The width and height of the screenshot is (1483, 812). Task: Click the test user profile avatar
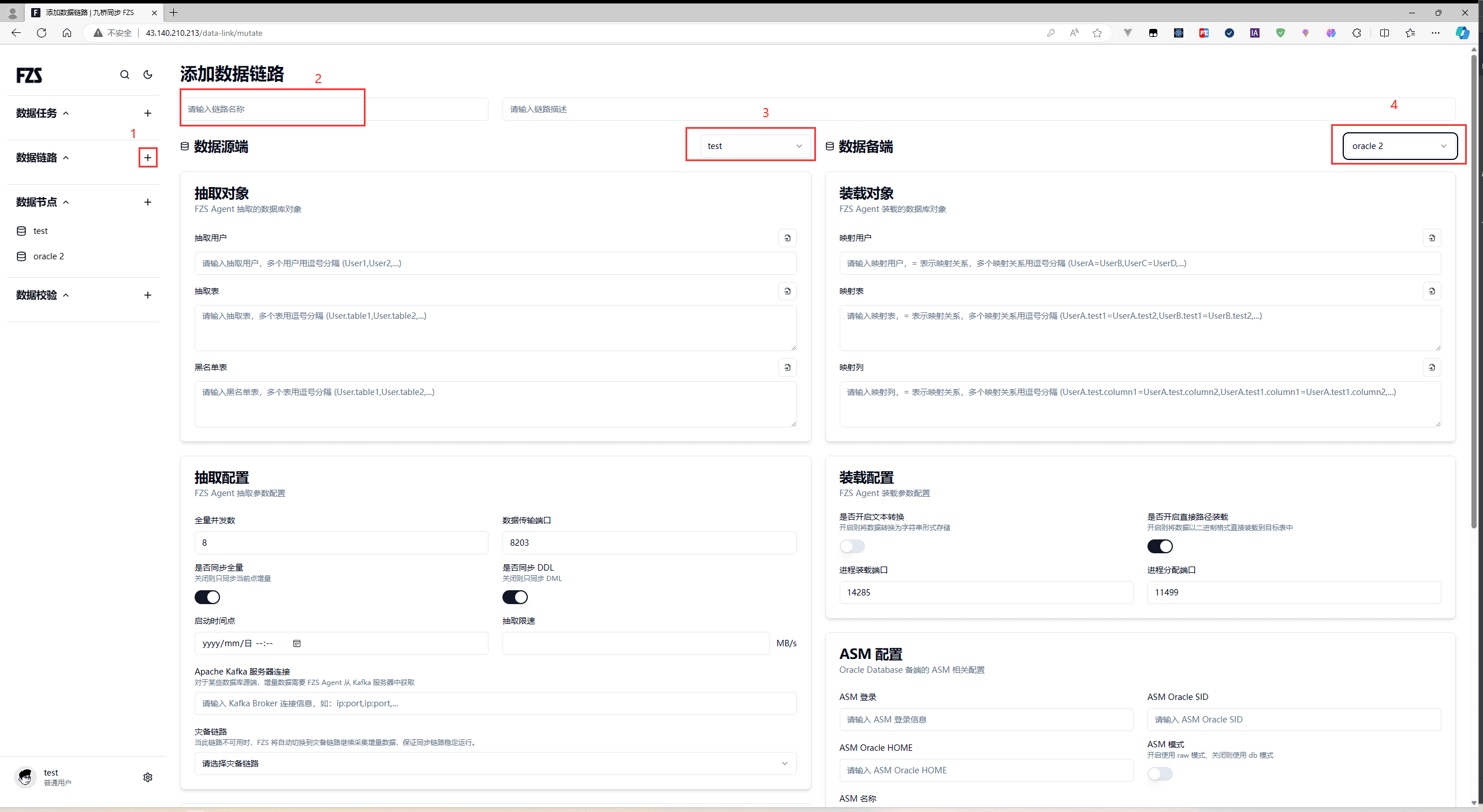point(25,777)
